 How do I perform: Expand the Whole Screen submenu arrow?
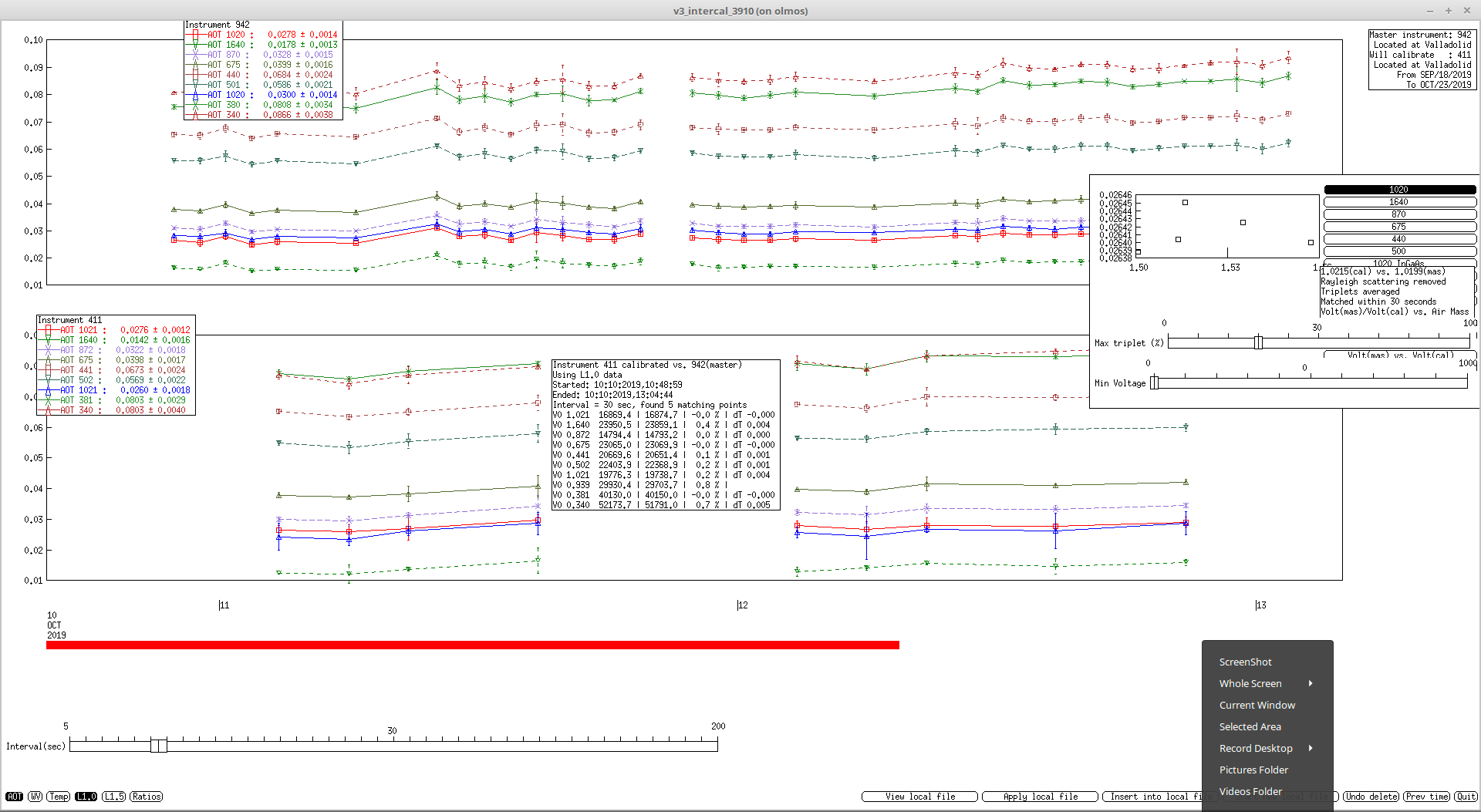[1311, 683]
